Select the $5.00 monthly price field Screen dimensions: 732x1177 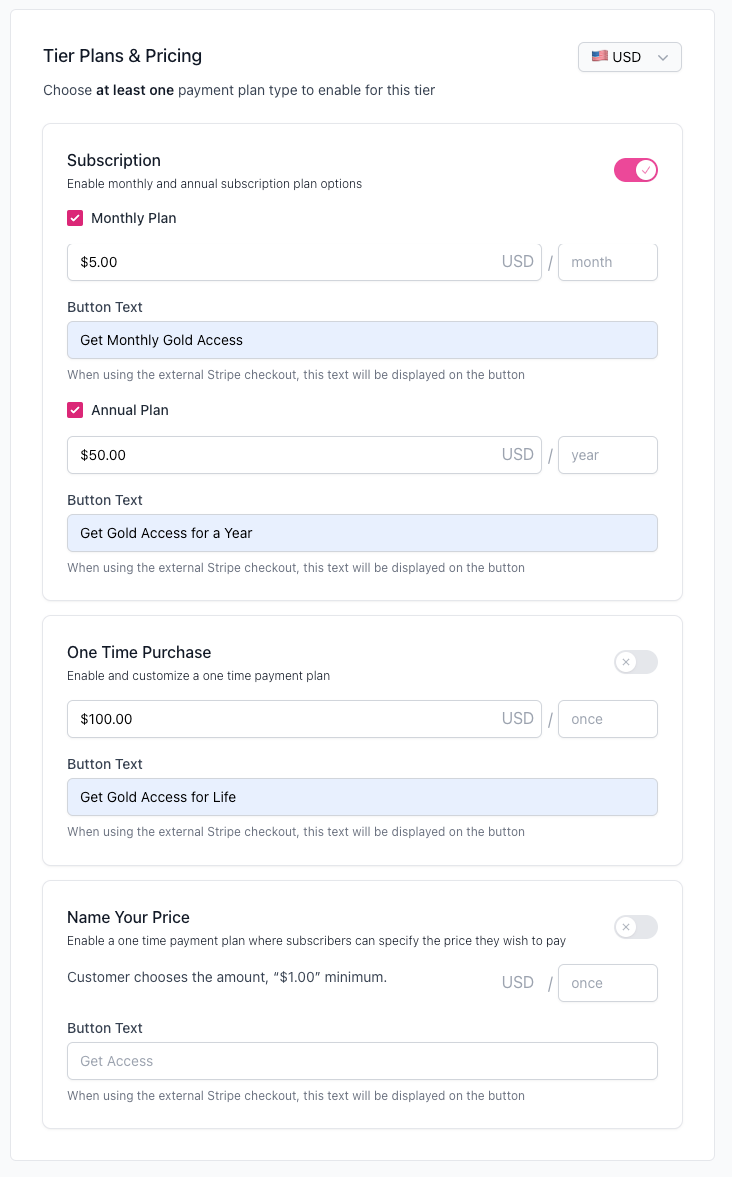tap(300, 261)
